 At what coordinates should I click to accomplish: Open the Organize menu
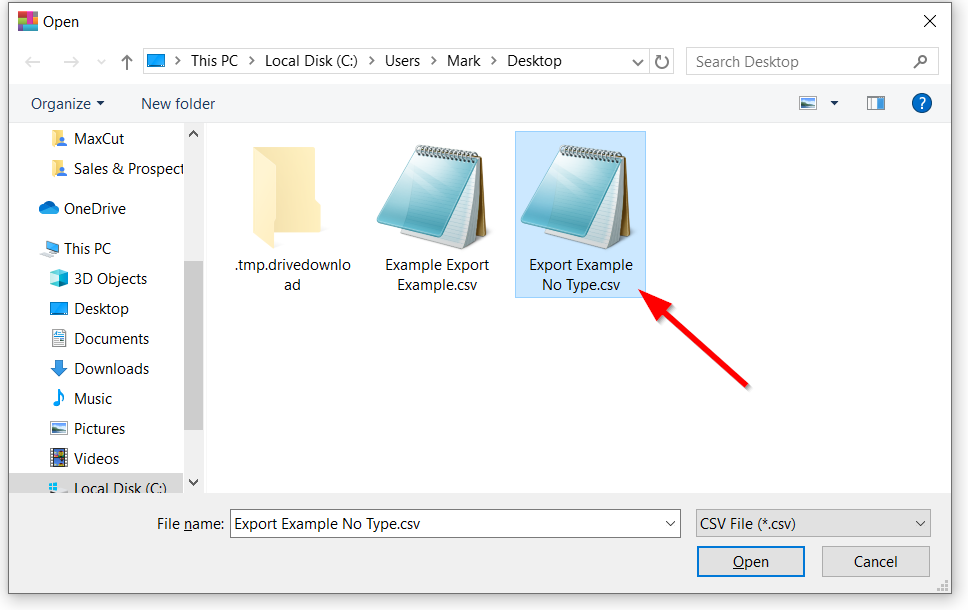coord(67,104)
